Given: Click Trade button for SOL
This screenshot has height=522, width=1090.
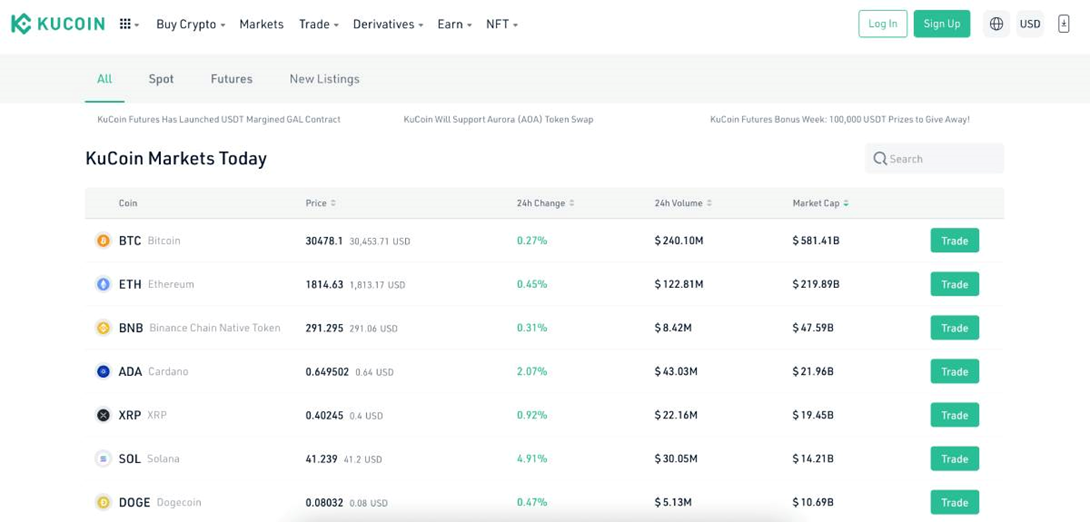Looking at the screenshot, I should (x=954, y=459).
